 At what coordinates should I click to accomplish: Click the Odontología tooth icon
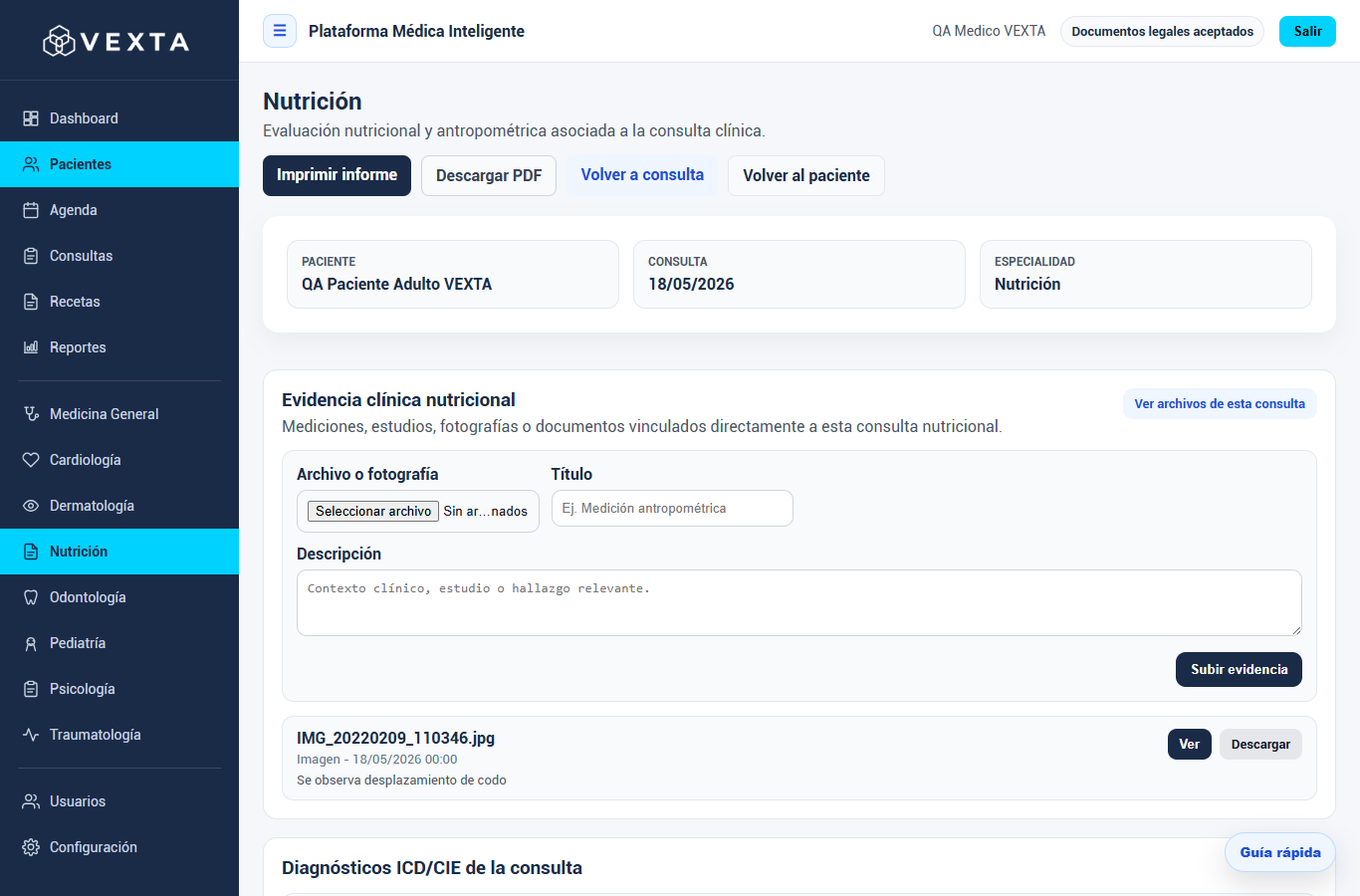point(31,597)
